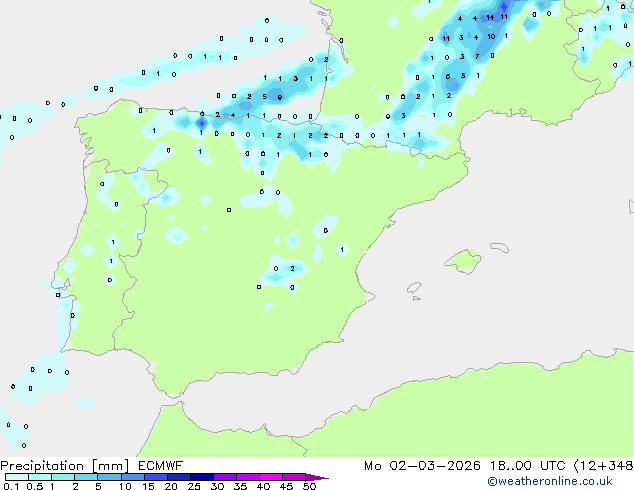634x490 pixels.
Task: Click the 'Precipitation' title text
Action: pyautogui.click(x=42, y=466)
